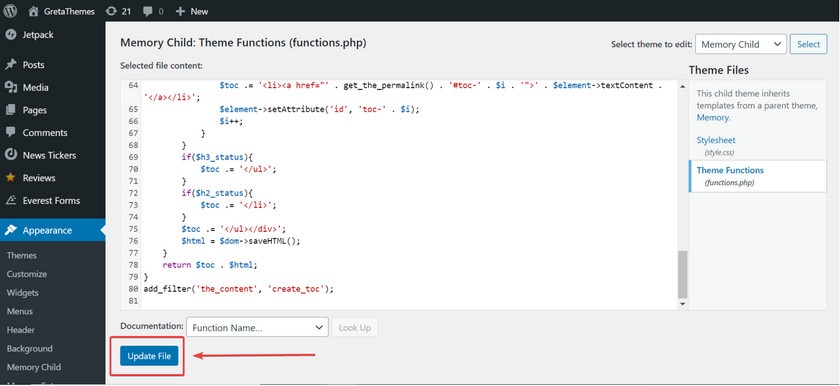Click the plus New icon
The height and width of the screenshot is (386, 840).
(x=181, y=11)
